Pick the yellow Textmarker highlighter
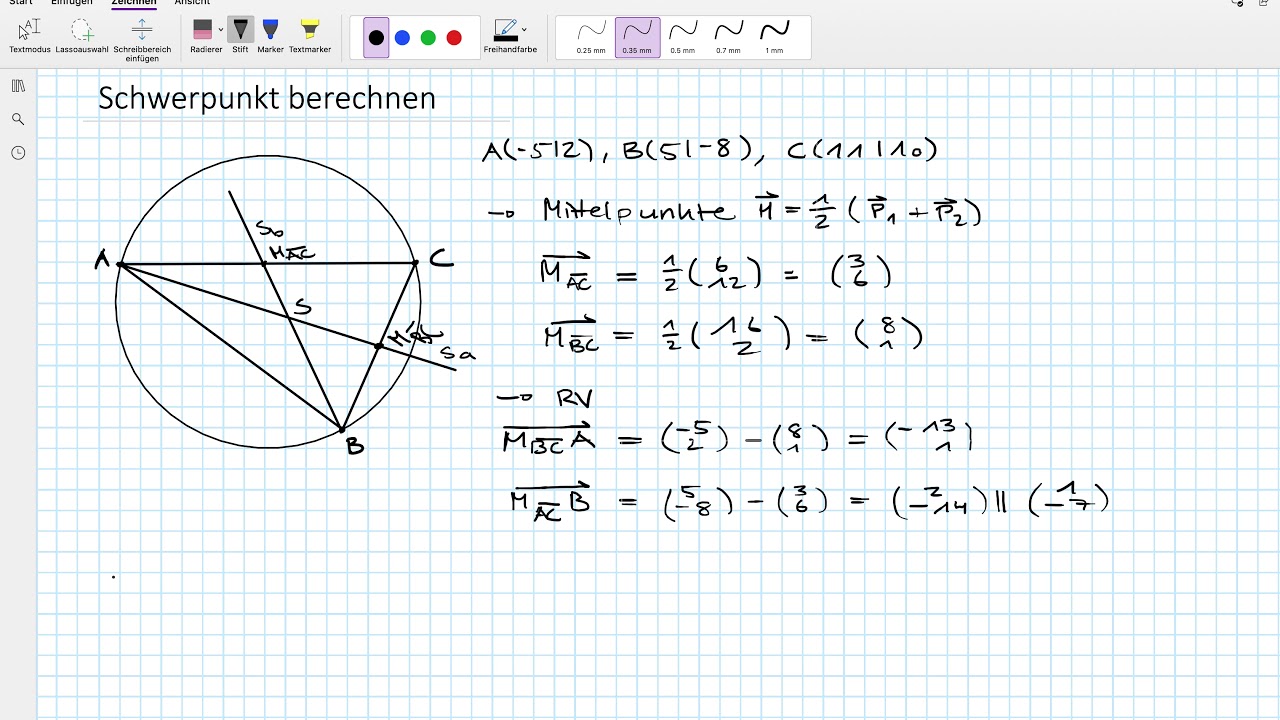This screenshot has width=1280, height=720. [x=310, y=36]
